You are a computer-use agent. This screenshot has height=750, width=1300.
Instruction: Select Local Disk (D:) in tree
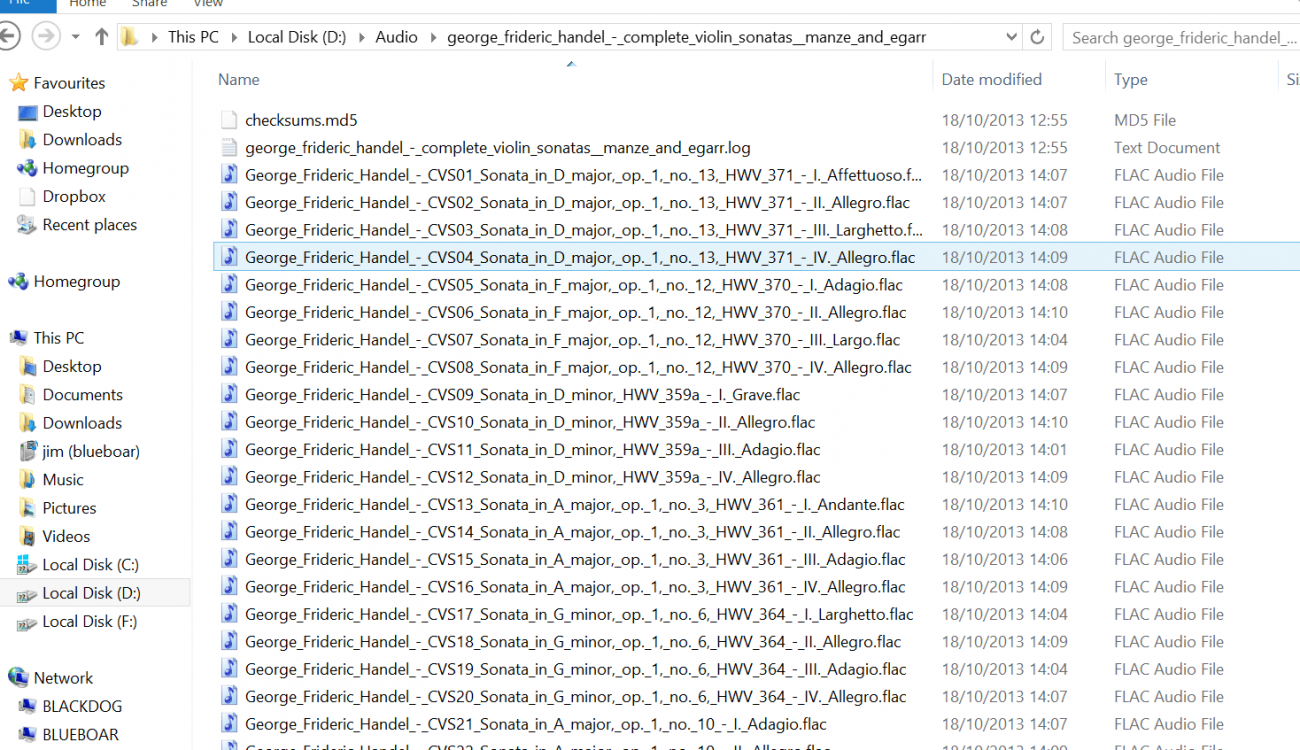tap(91, 593)
